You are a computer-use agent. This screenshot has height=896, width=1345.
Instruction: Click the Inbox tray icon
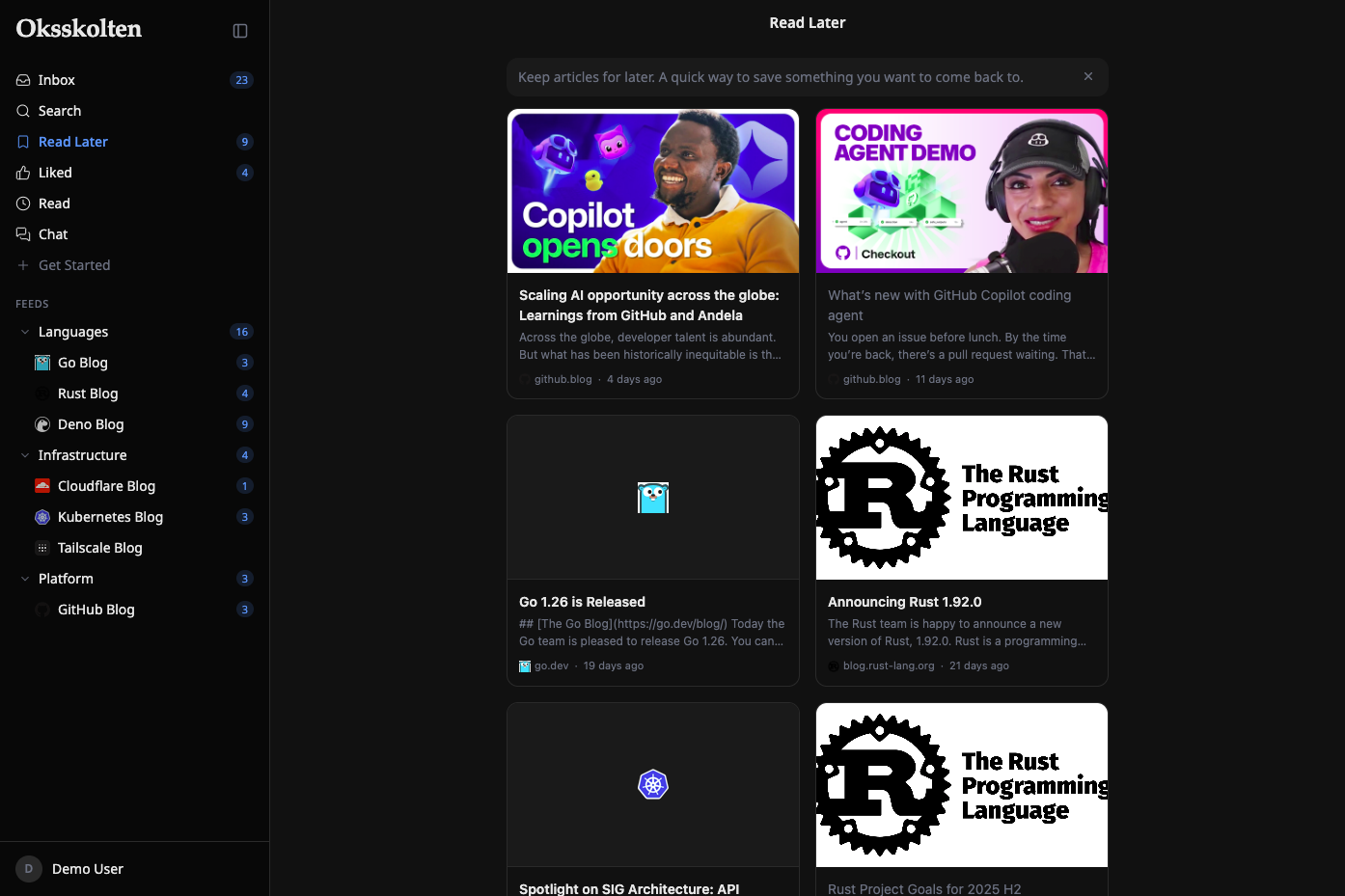23,80
